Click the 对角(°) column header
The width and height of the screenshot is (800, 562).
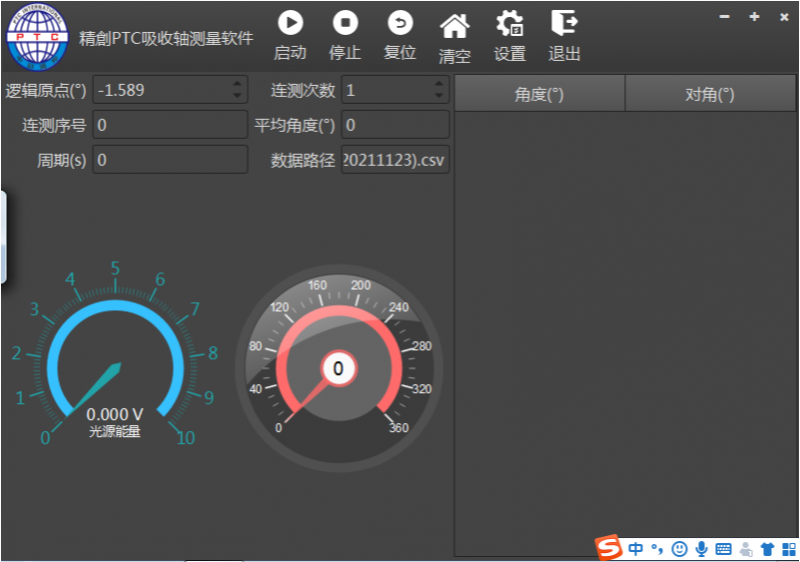(x=710, y=95)
